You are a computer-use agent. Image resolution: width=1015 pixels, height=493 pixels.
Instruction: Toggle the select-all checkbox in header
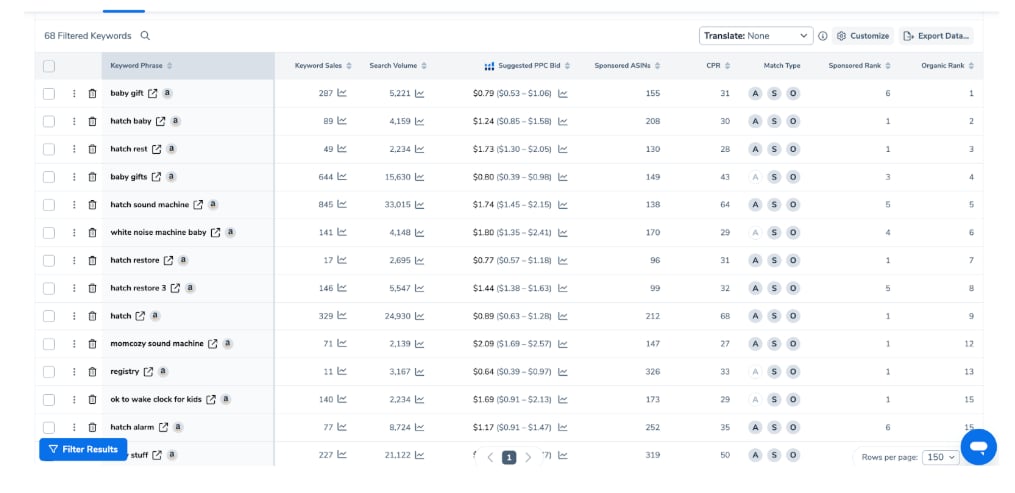click(49, 66)
